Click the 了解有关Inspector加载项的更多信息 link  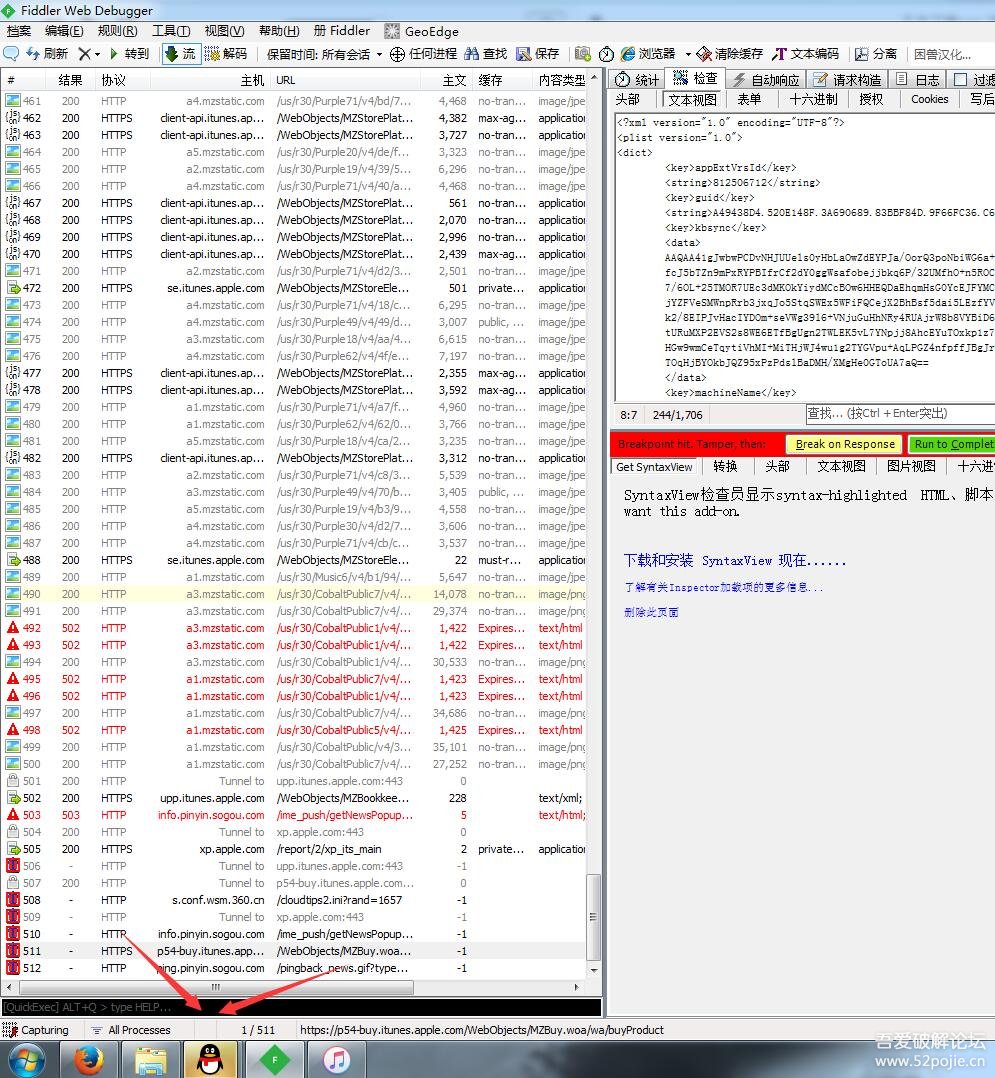pos(723,588)
